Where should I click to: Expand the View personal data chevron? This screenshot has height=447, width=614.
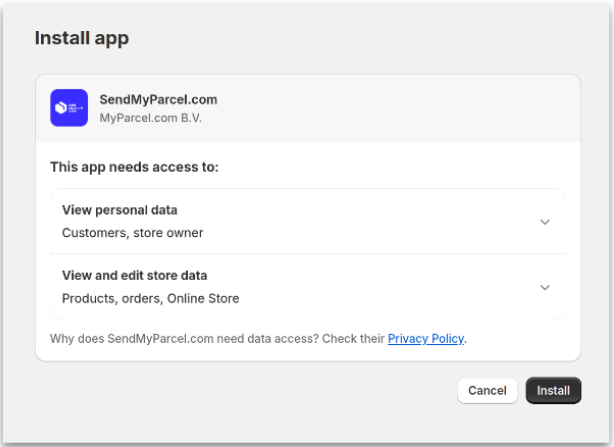coord(544,222)
